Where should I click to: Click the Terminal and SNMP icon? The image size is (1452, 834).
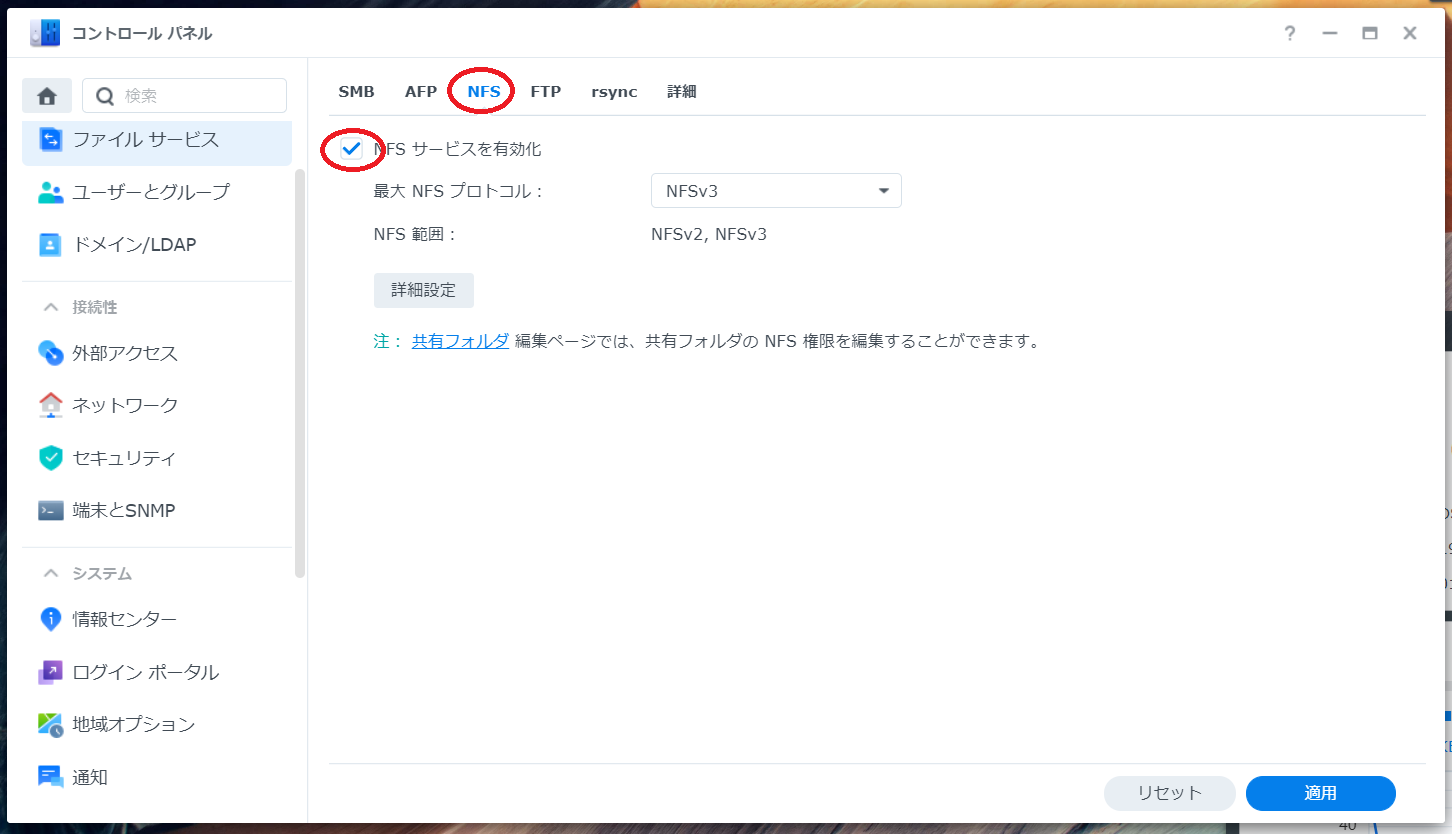(x=51, y=511)
